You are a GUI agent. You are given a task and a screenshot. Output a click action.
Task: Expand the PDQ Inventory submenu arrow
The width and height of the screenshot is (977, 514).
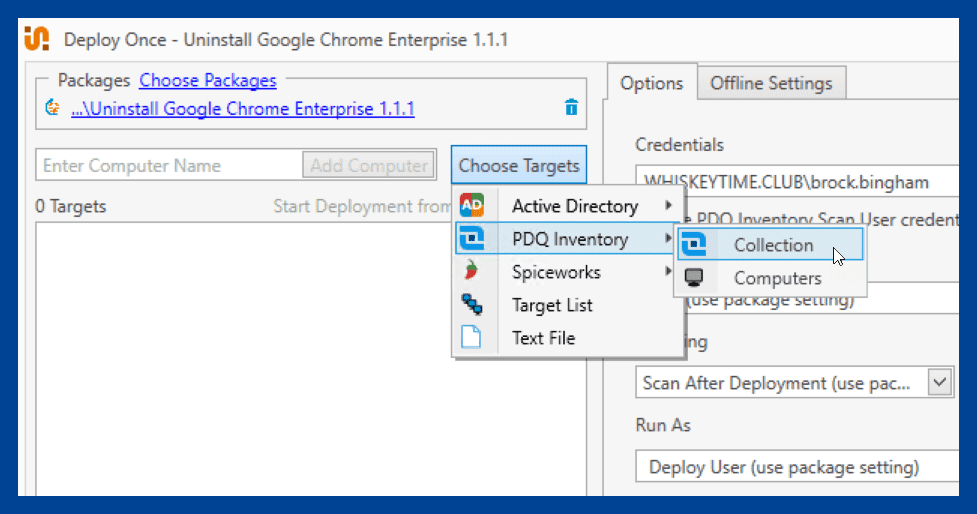pyautogui.click(x=668, y=238)
